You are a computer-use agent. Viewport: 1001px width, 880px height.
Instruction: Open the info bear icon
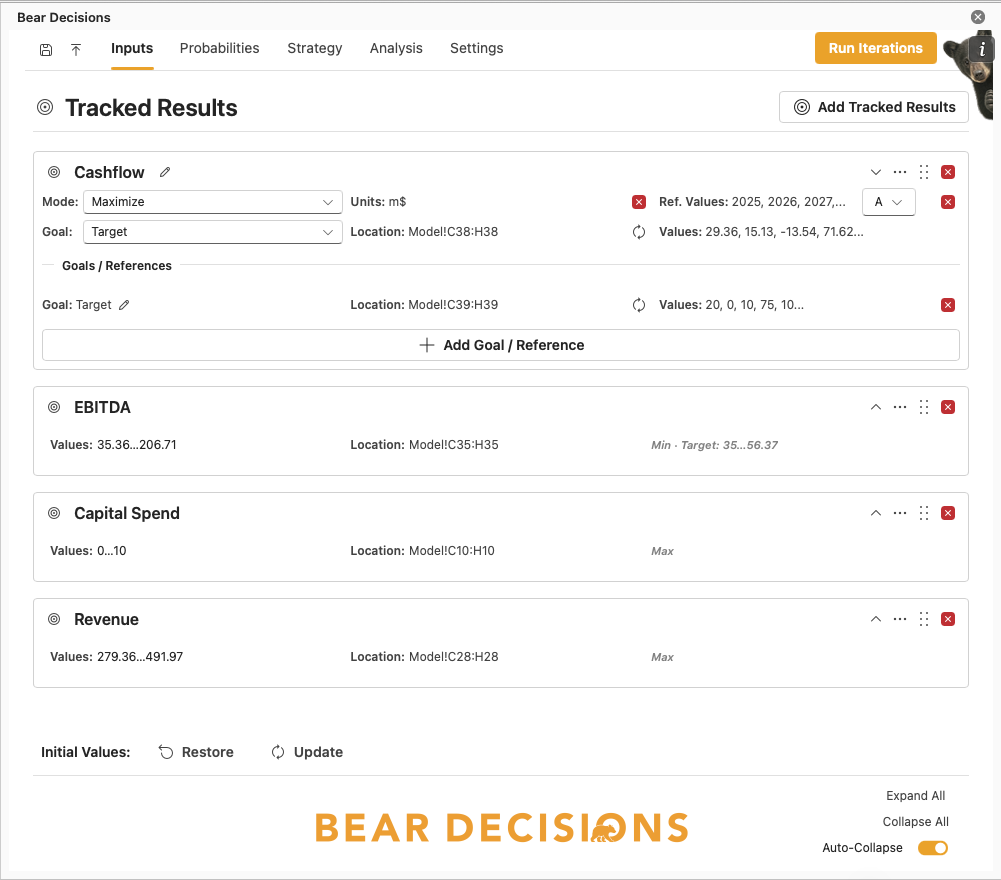982,48
